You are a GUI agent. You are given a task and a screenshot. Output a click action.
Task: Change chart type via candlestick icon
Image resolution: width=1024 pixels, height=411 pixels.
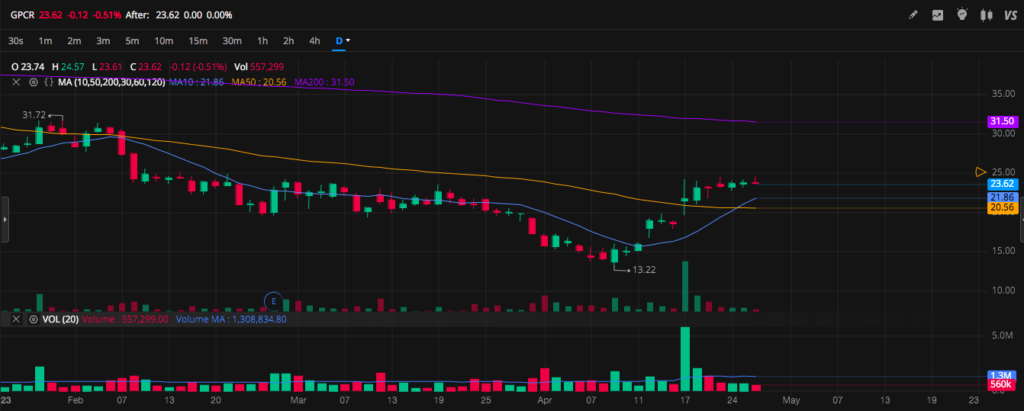[x=988, y=15]
